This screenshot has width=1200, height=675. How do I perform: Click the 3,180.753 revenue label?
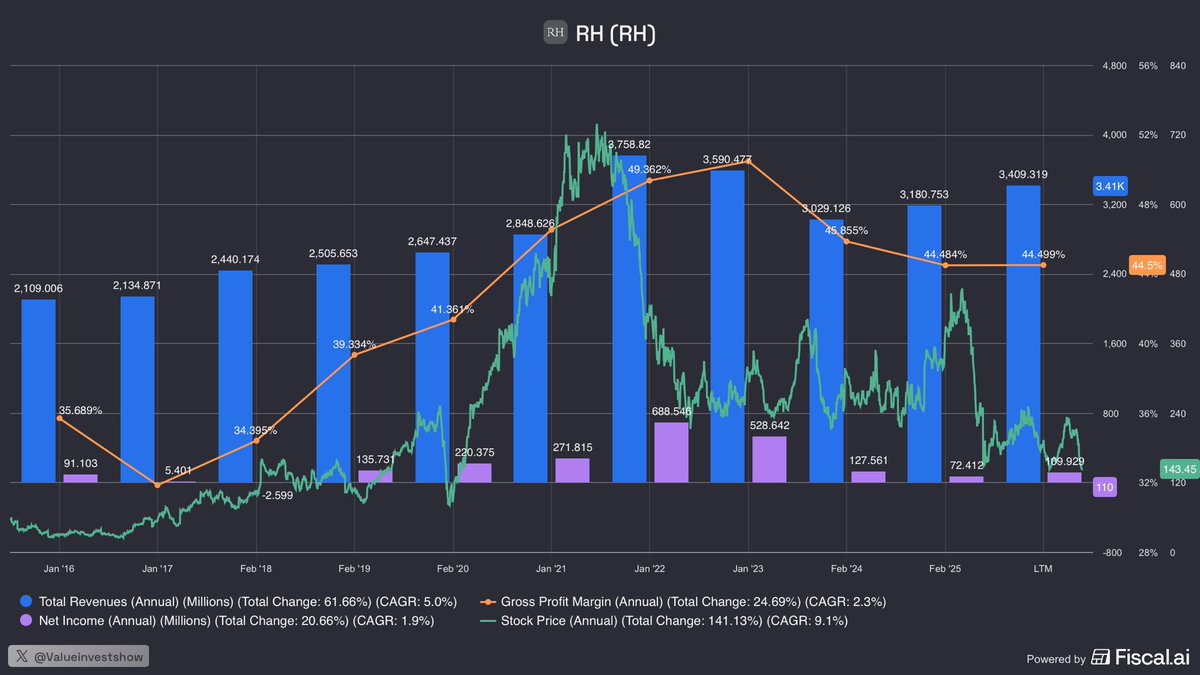coord(924,194)
